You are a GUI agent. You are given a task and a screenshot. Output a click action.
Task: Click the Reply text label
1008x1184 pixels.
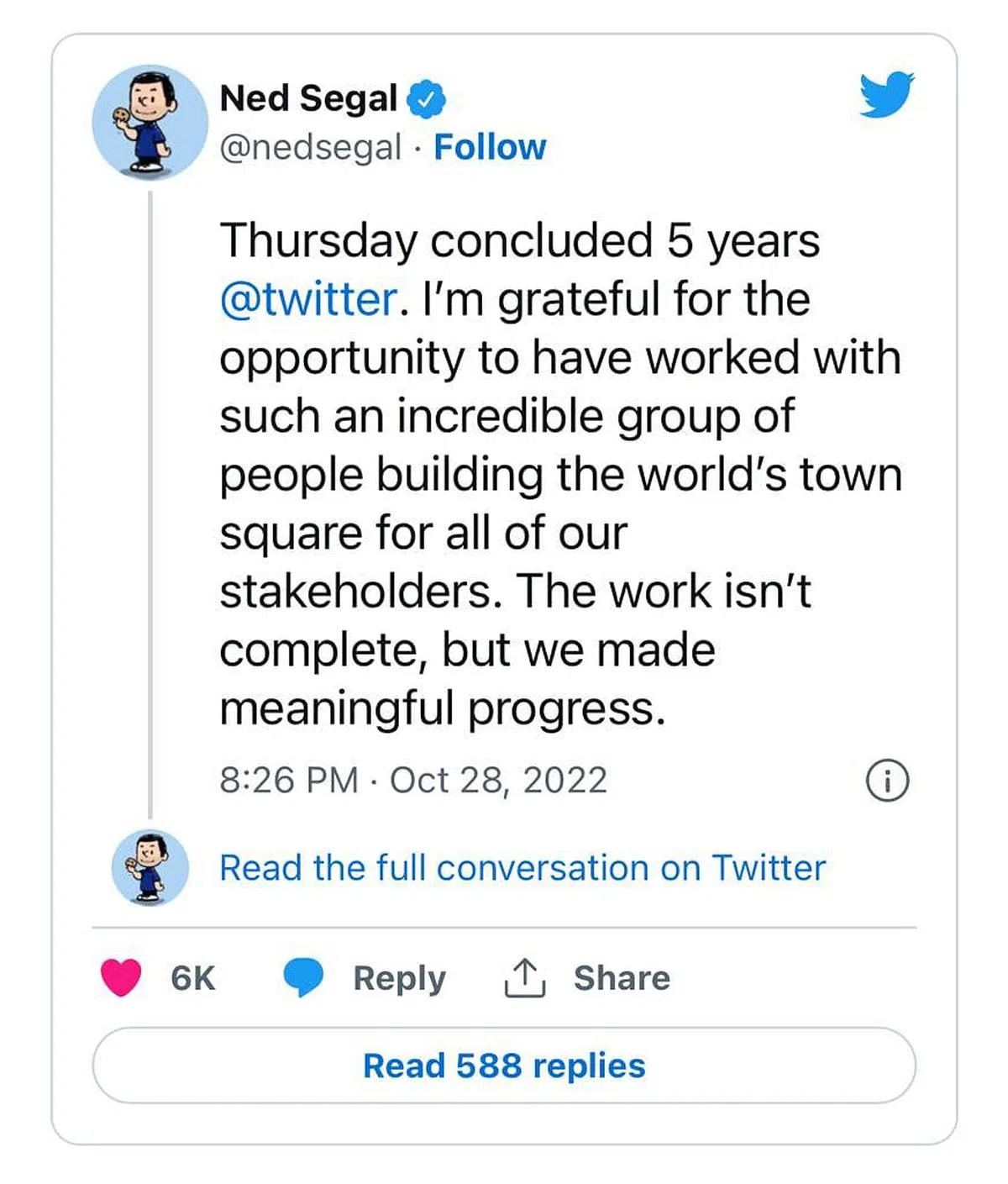(399, 978)
